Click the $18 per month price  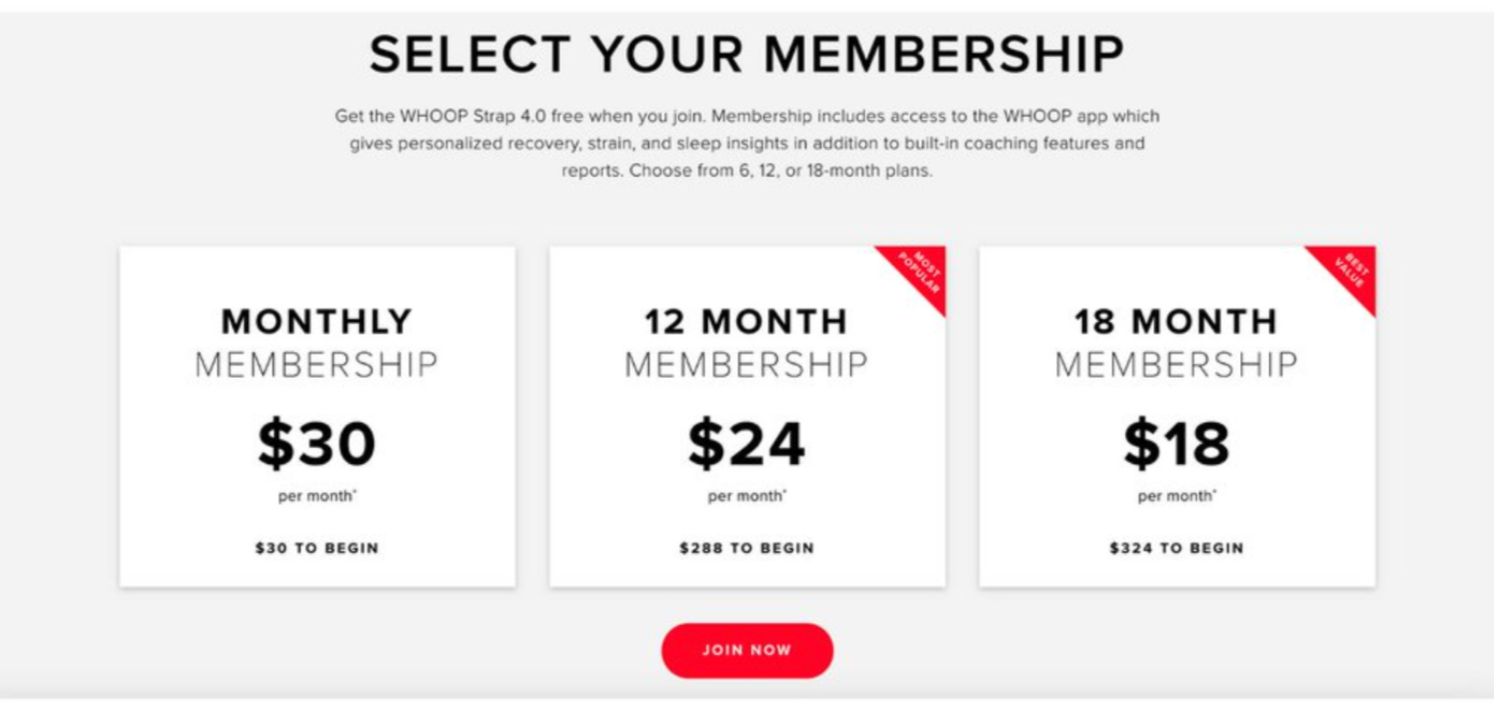pyautogui.click(x=1177, y=445)
